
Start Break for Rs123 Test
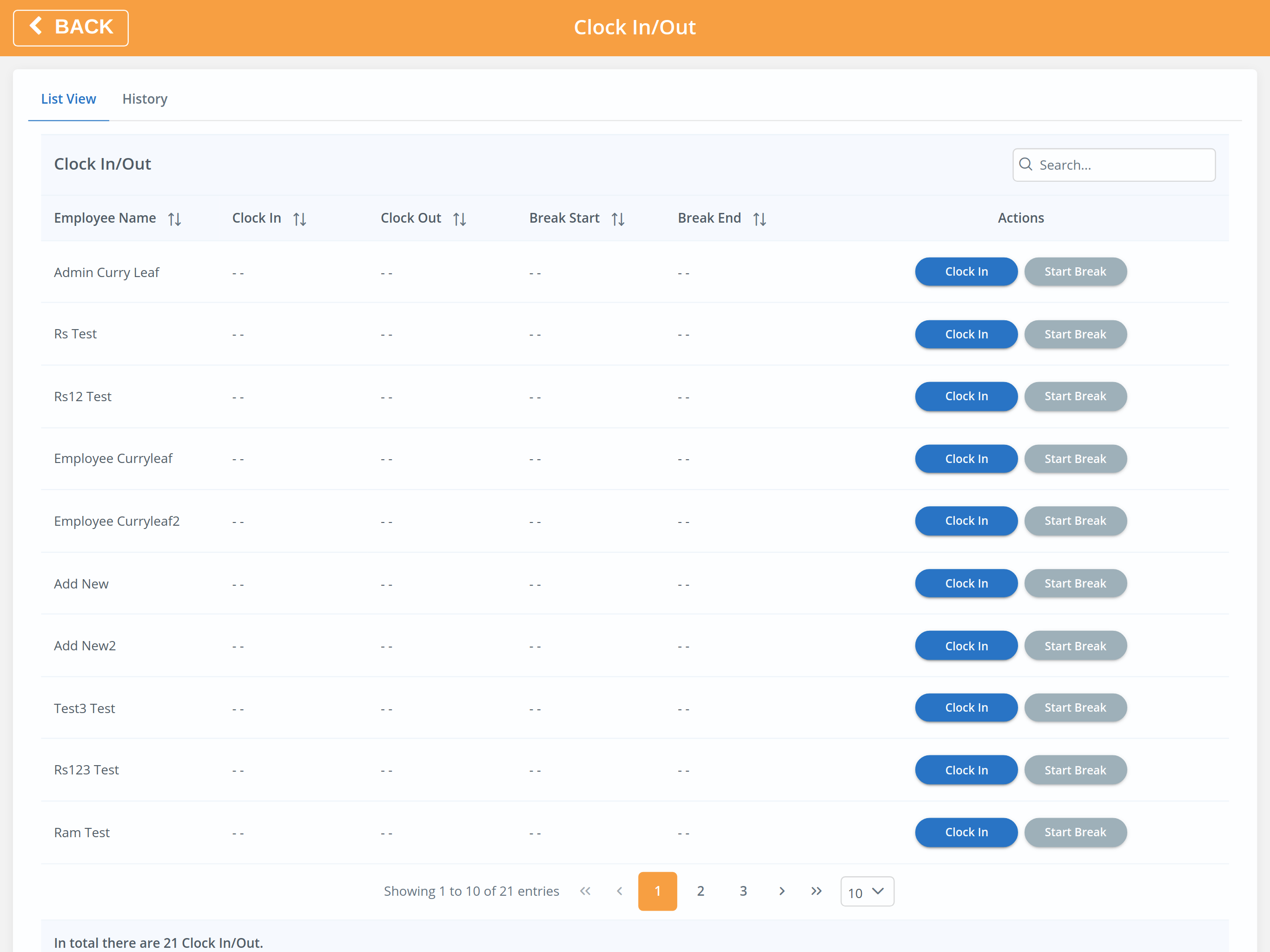coord(1075,770)
